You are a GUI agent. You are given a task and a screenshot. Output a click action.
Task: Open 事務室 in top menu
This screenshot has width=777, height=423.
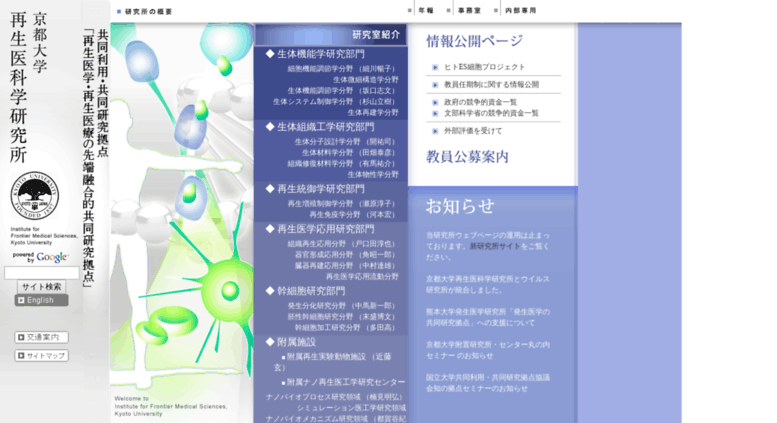click(469, 10)
